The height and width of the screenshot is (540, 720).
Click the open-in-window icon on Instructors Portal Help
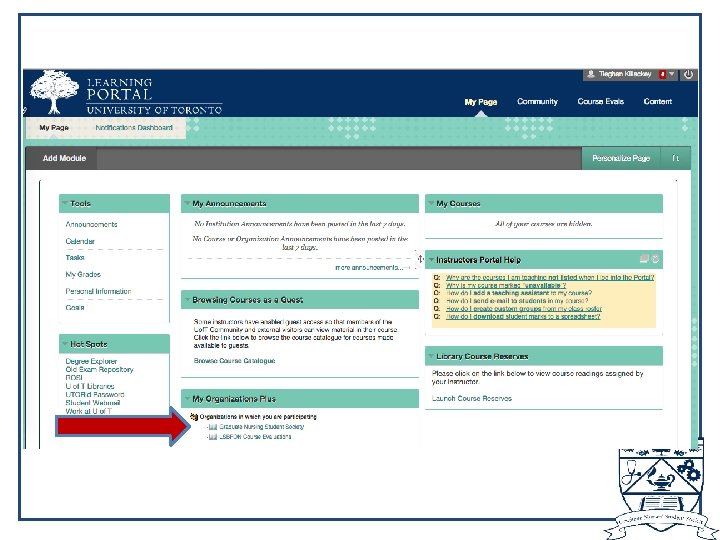tap(644, 259)
